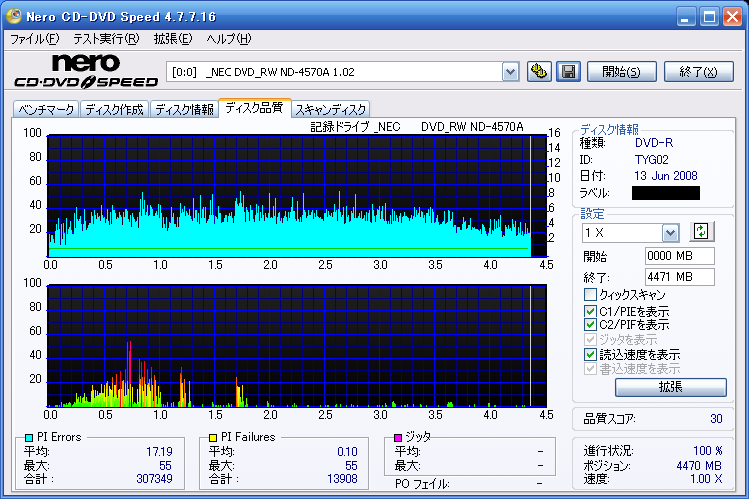Click the PI Failures total 13908

(x=342, y=478)
